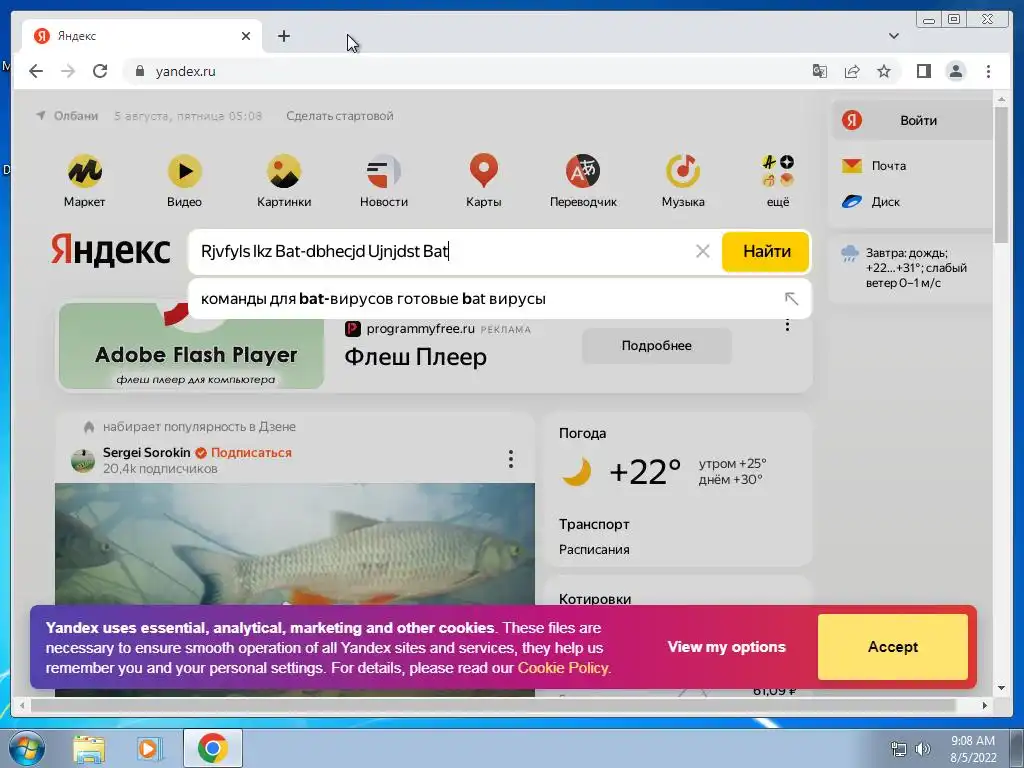Share this page icon in address bar
The height and width of the screenshot is (768, 1024).
852,71
